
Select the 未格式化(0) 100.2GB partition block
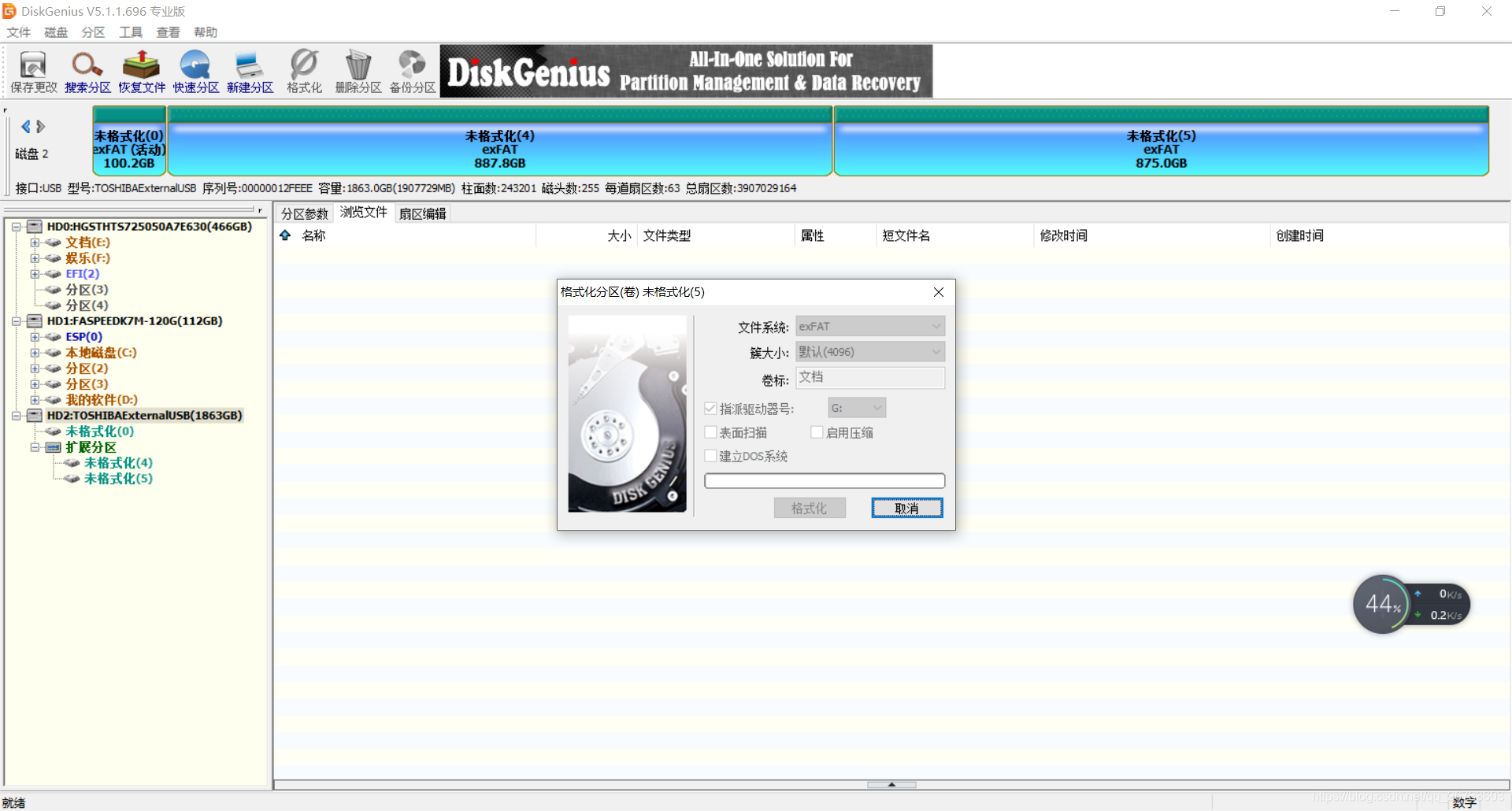click(x=129, y=142)
